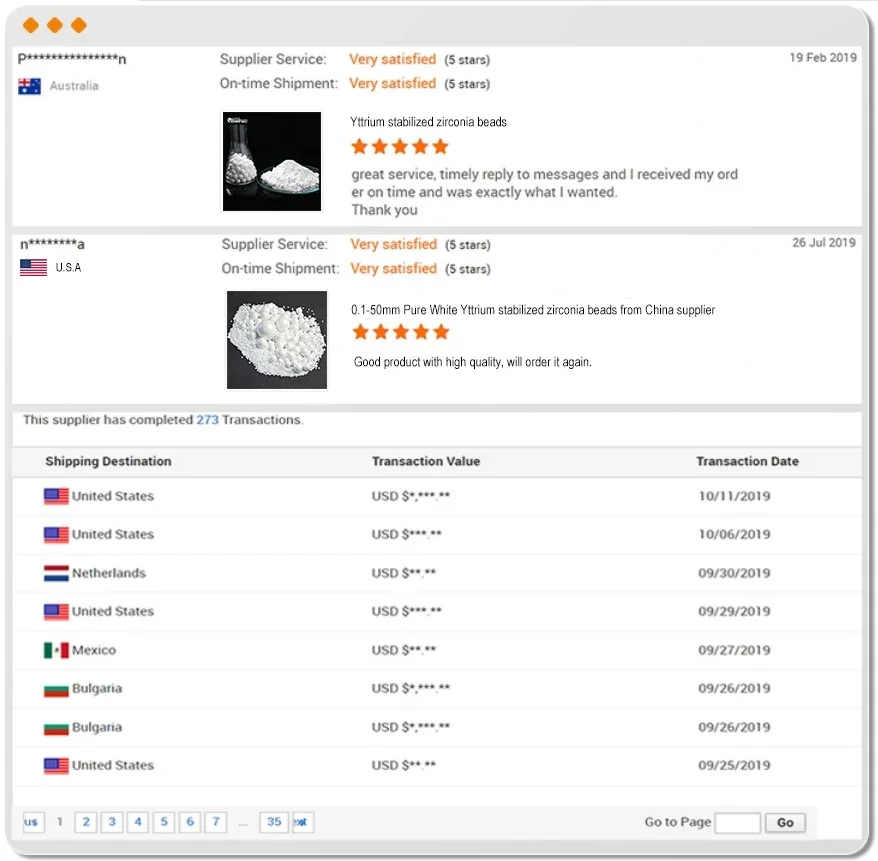The image size is (878, 861).
Task: Open the zirconia beads flask product thumbnail
Action: 272,161
